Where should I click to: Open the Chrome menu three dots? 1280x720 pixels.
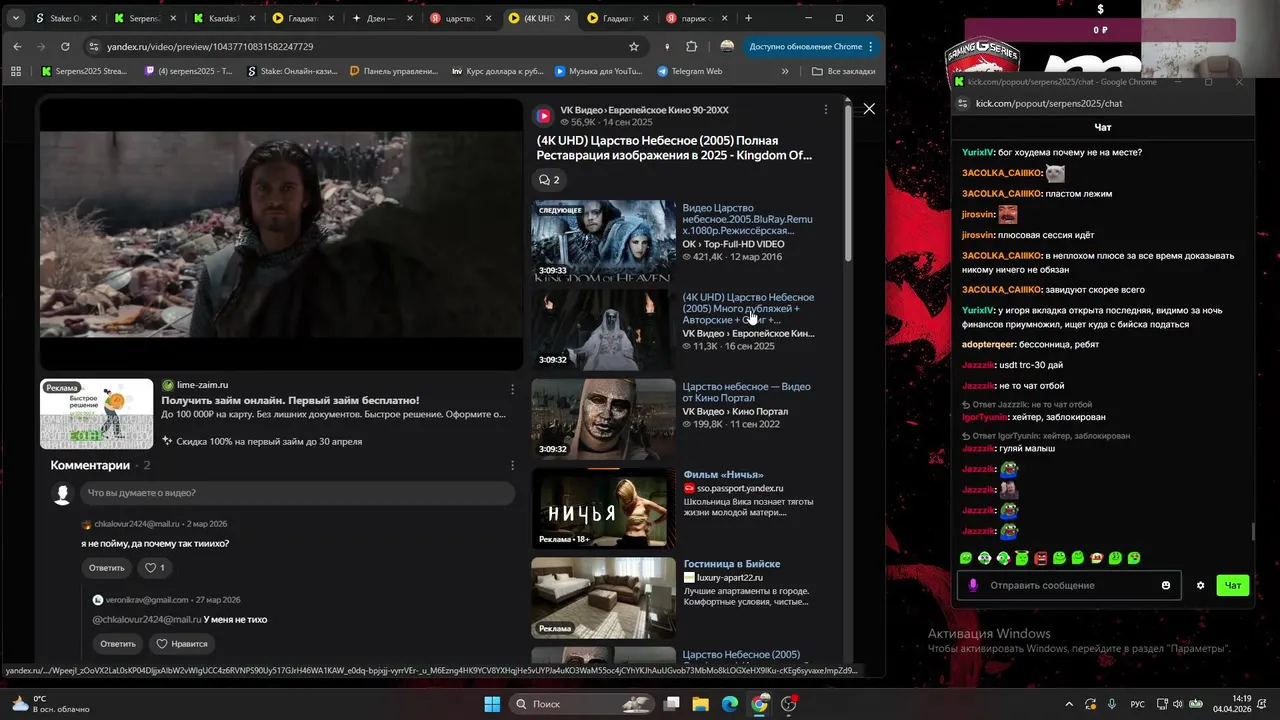coord(871,46)
